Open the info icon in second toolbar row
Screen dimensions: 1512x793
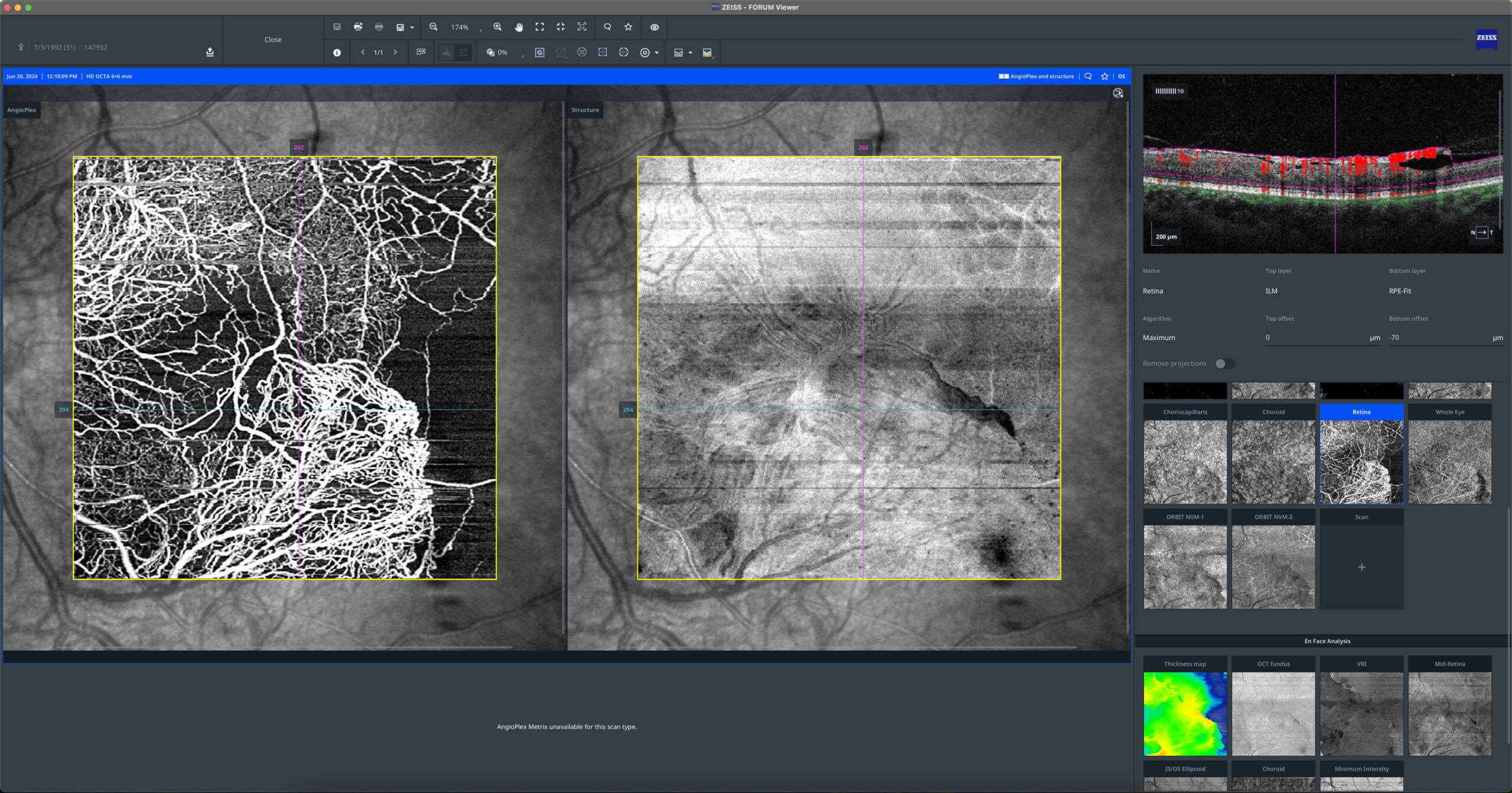pyautogui.click(x=337, y=53)
